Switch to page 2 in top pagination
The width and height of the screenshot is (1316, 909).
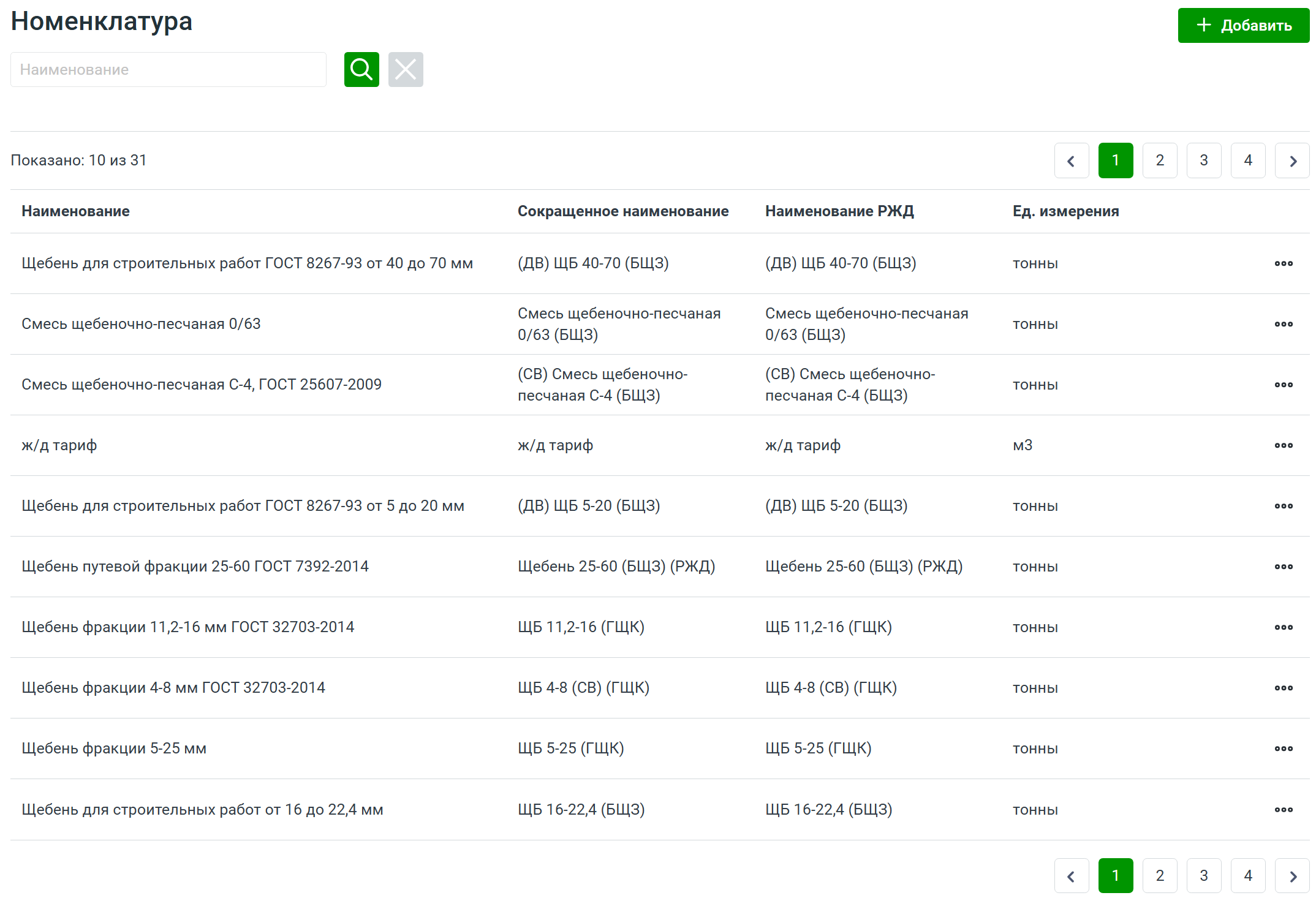[1160, 160]
